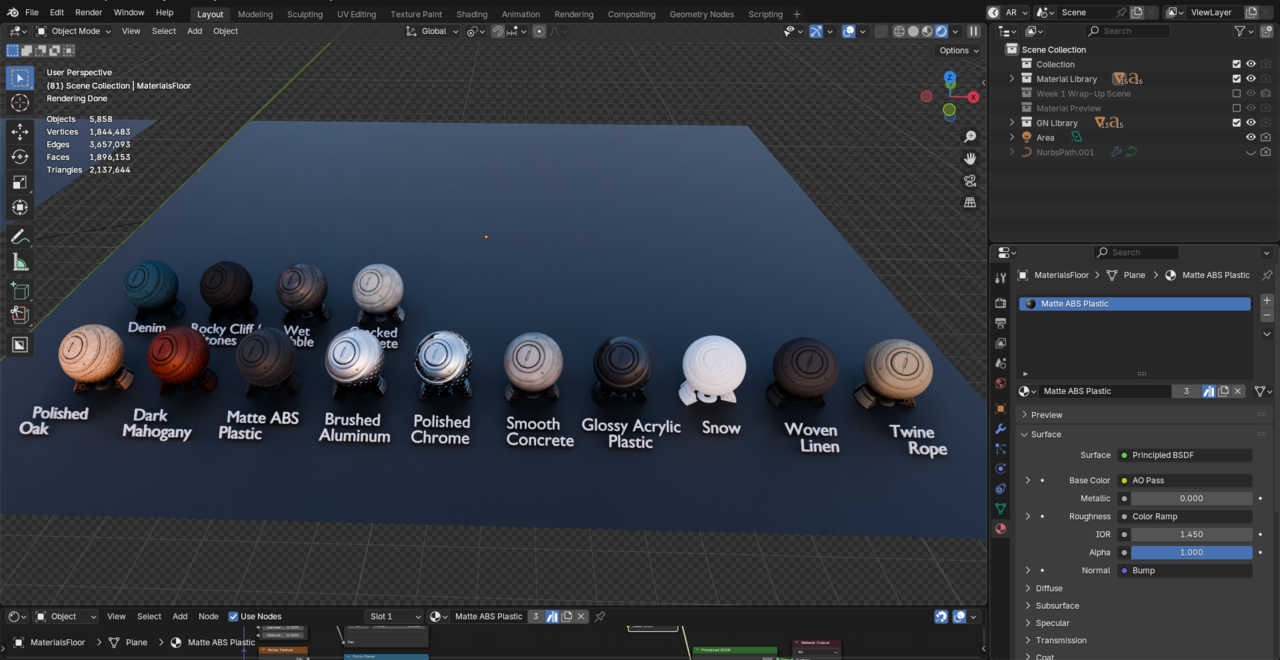1280x660 pixels.
Task: Hide the Area light with eye icon
Action: coord(1250,138)
